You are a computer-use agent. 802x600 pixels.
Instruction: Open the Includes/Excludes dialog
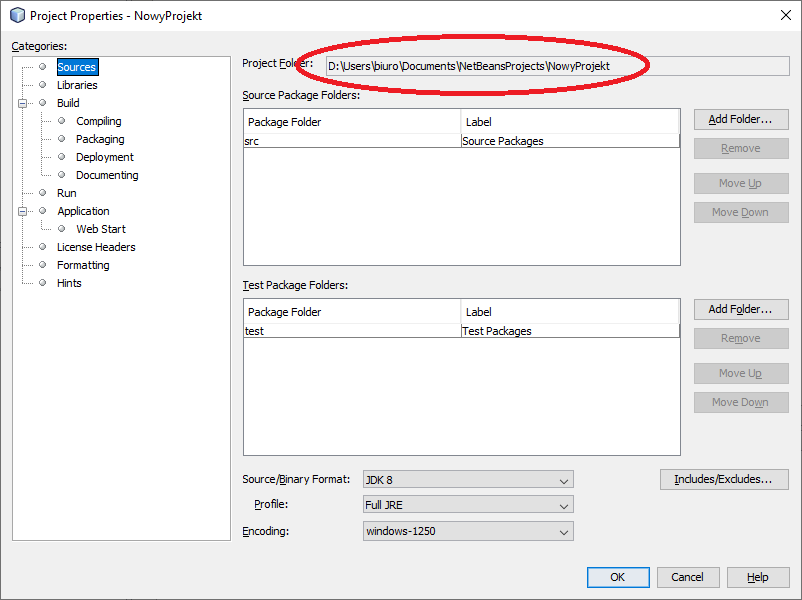[723, 479]
